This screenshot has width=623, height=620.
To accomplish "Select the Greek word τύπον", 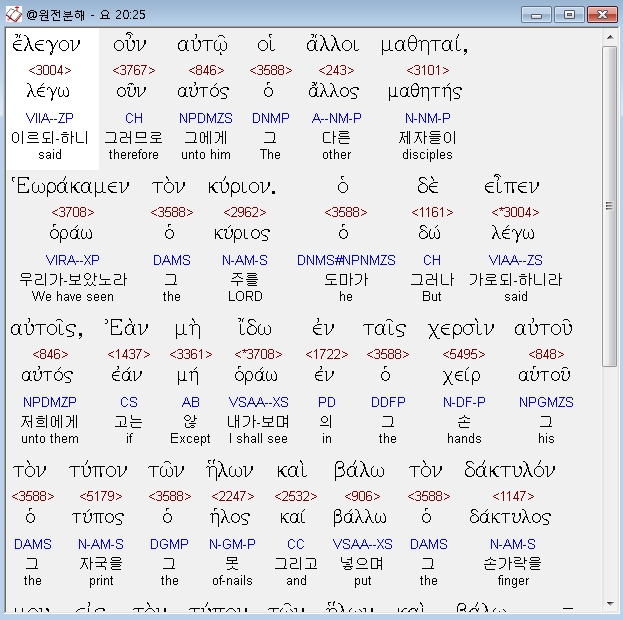I will pos(98,471).
